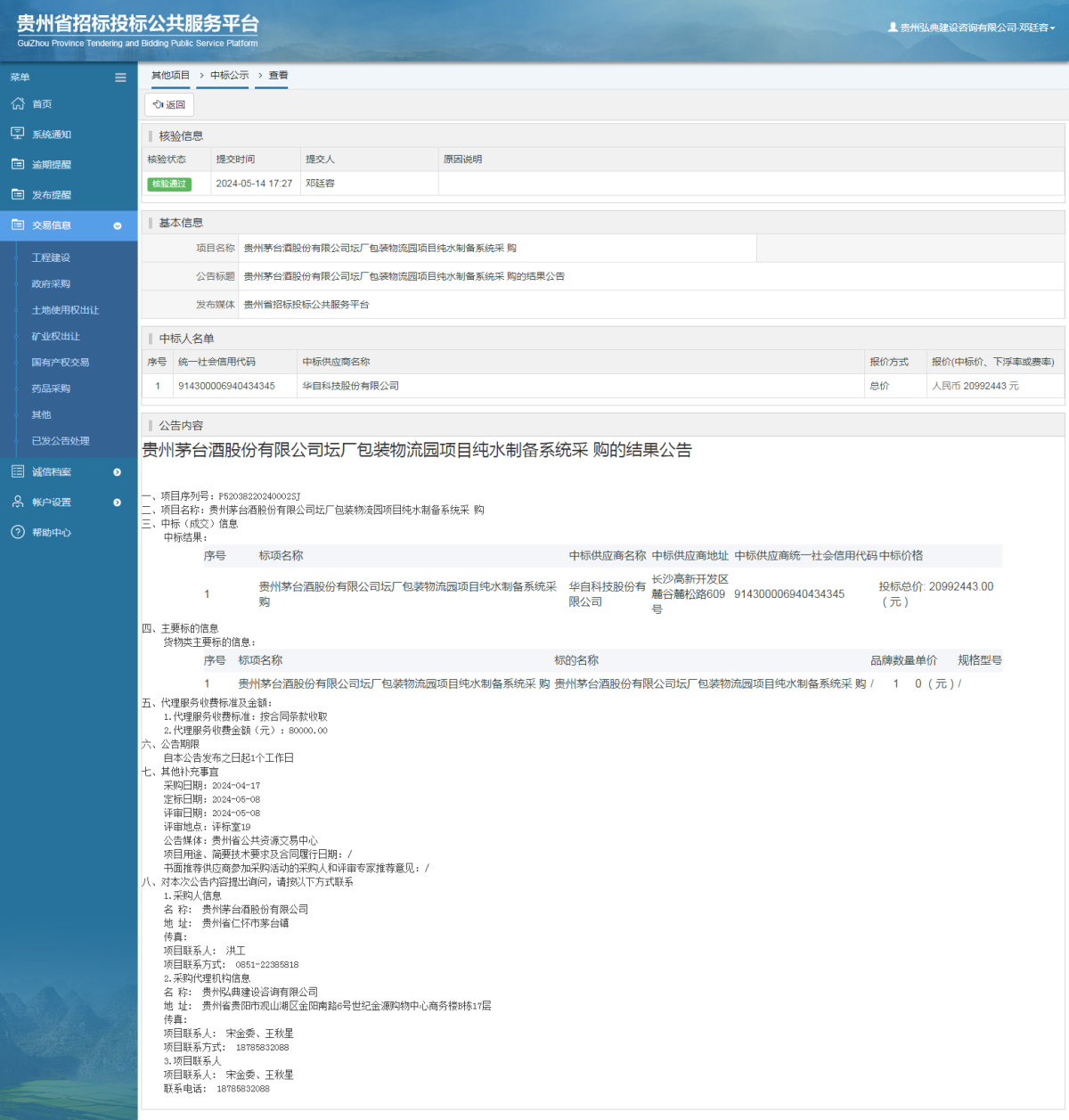Click the 返回 back button
The height and width of the screenshot is (1120, 1069).
(168, 104)
